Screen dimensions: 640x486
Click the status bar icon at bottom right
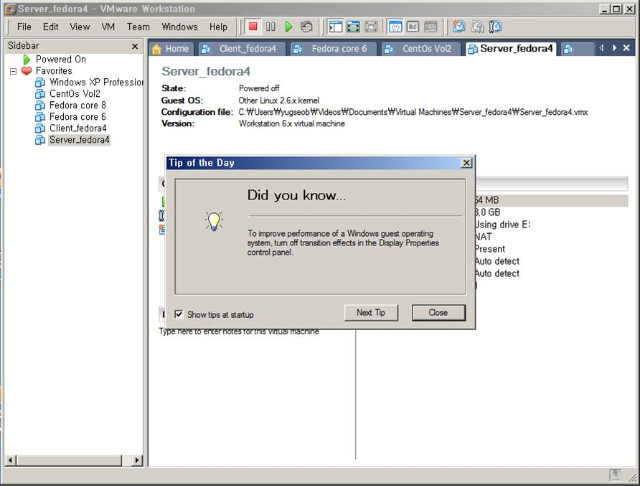616,475
